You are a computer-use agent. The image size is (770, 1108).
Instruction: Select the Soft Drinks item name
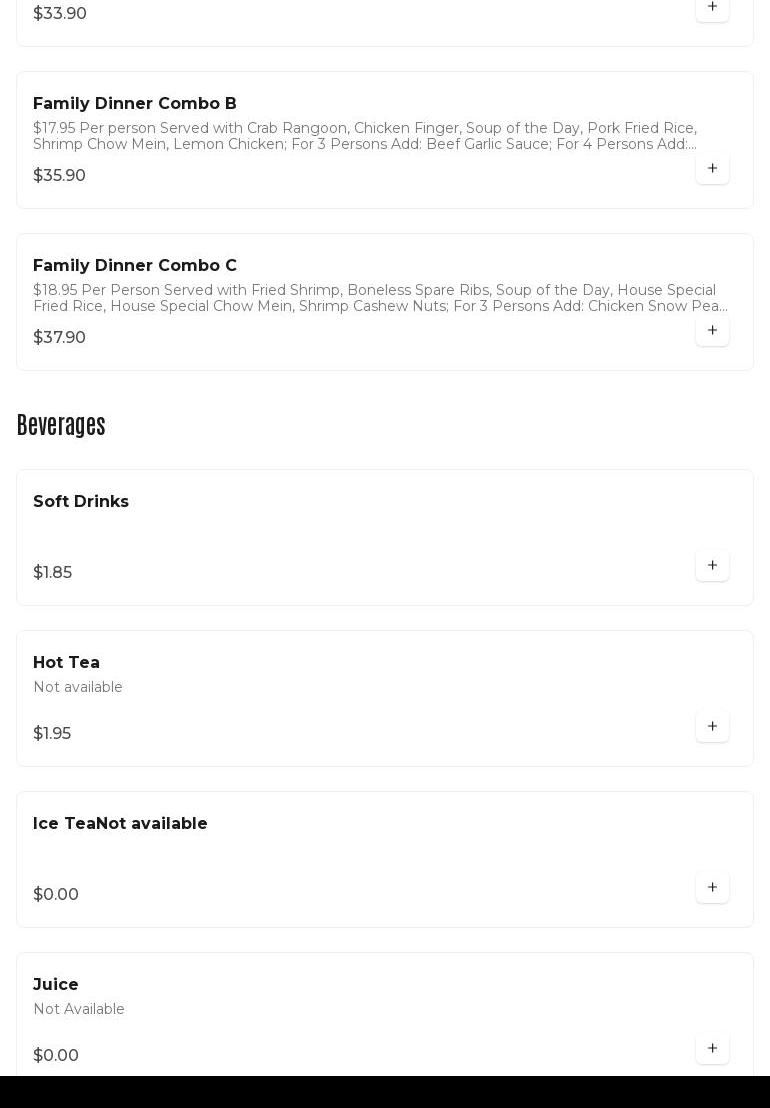pyautogui.click(x=81, y=501)
